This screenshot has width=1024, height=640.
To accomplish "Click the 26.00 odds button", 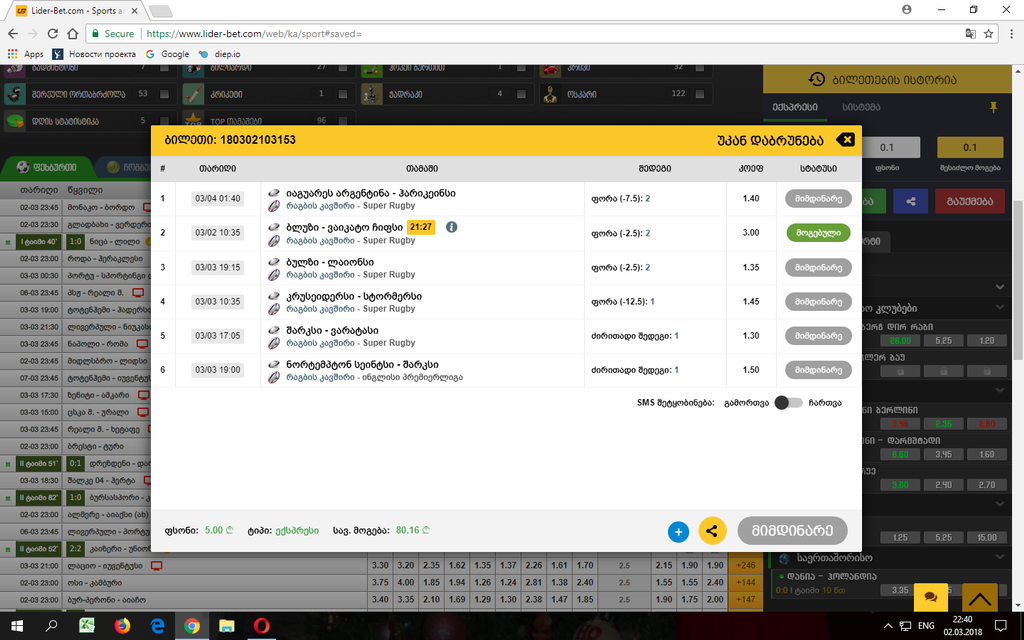I will [x=899, y=340].
